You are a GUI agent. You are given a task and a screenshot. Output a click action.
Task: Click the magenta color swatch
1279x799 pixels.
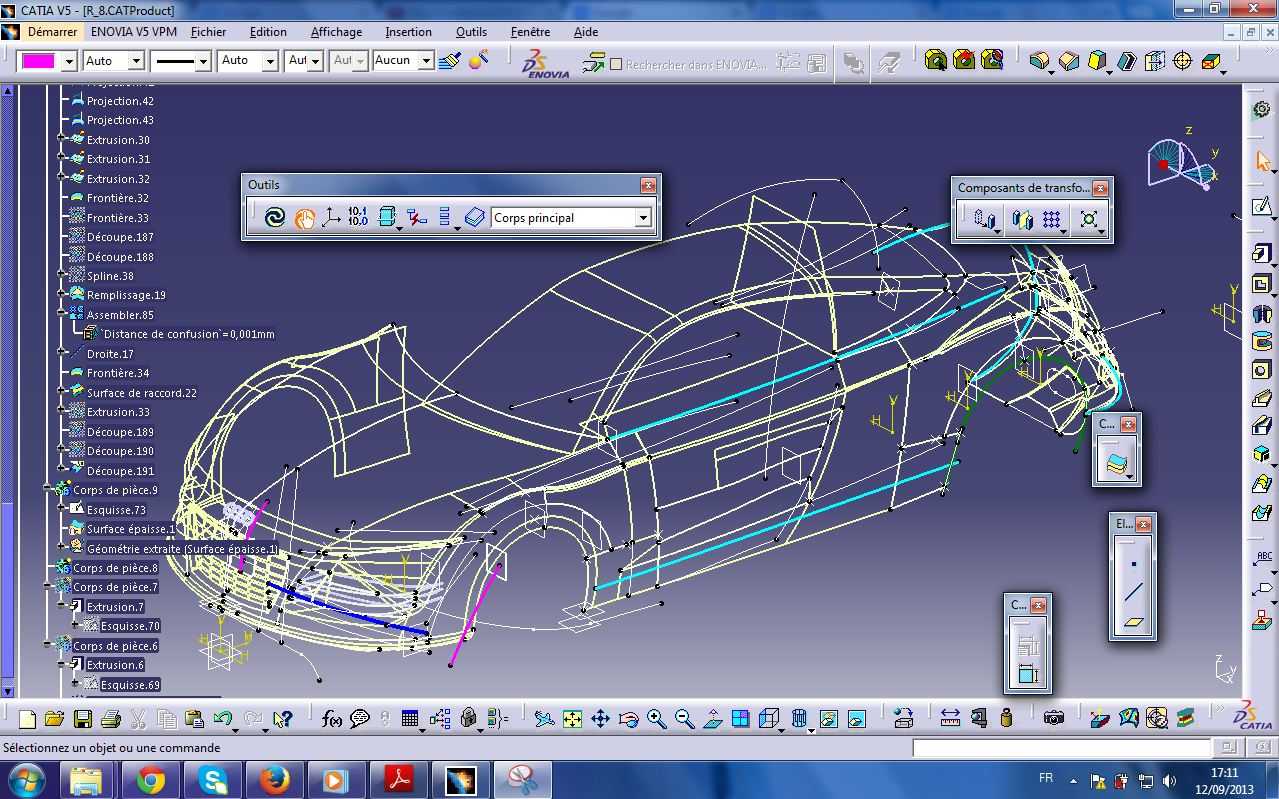pos(39,62)
